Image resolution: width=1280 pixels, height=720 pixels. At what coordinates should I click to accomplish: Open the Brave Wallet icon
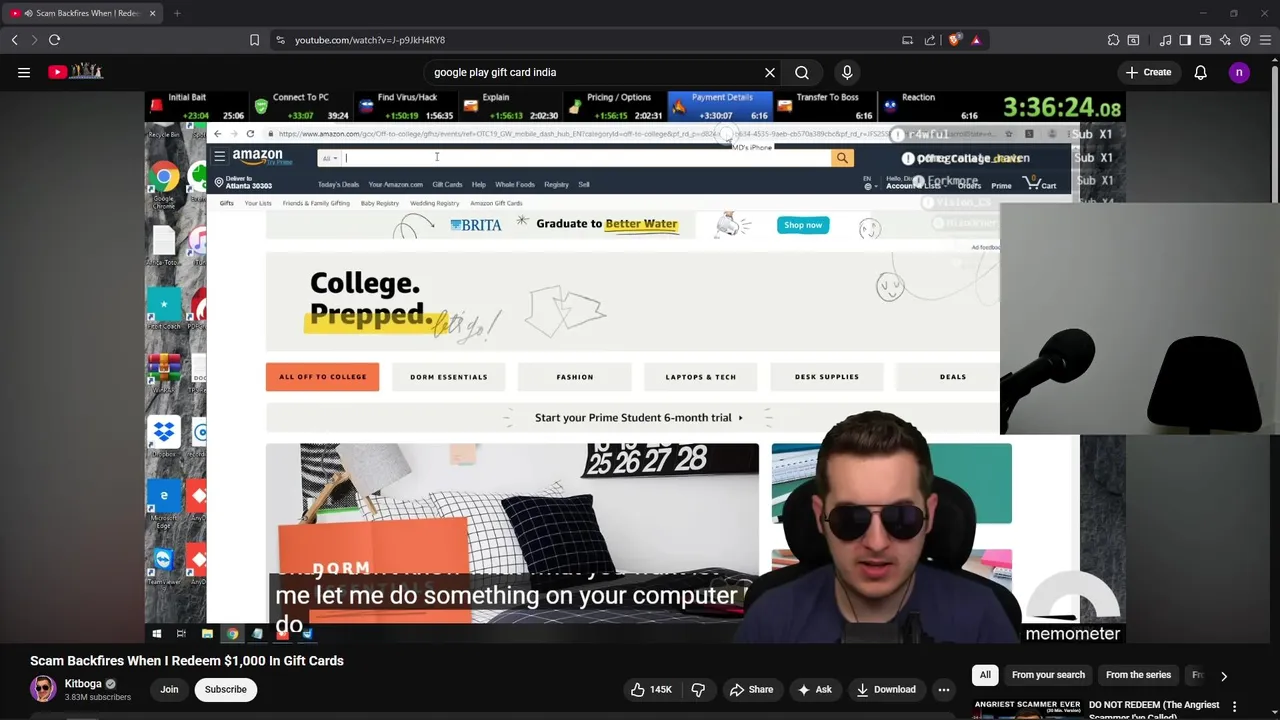click(1205, 40)
